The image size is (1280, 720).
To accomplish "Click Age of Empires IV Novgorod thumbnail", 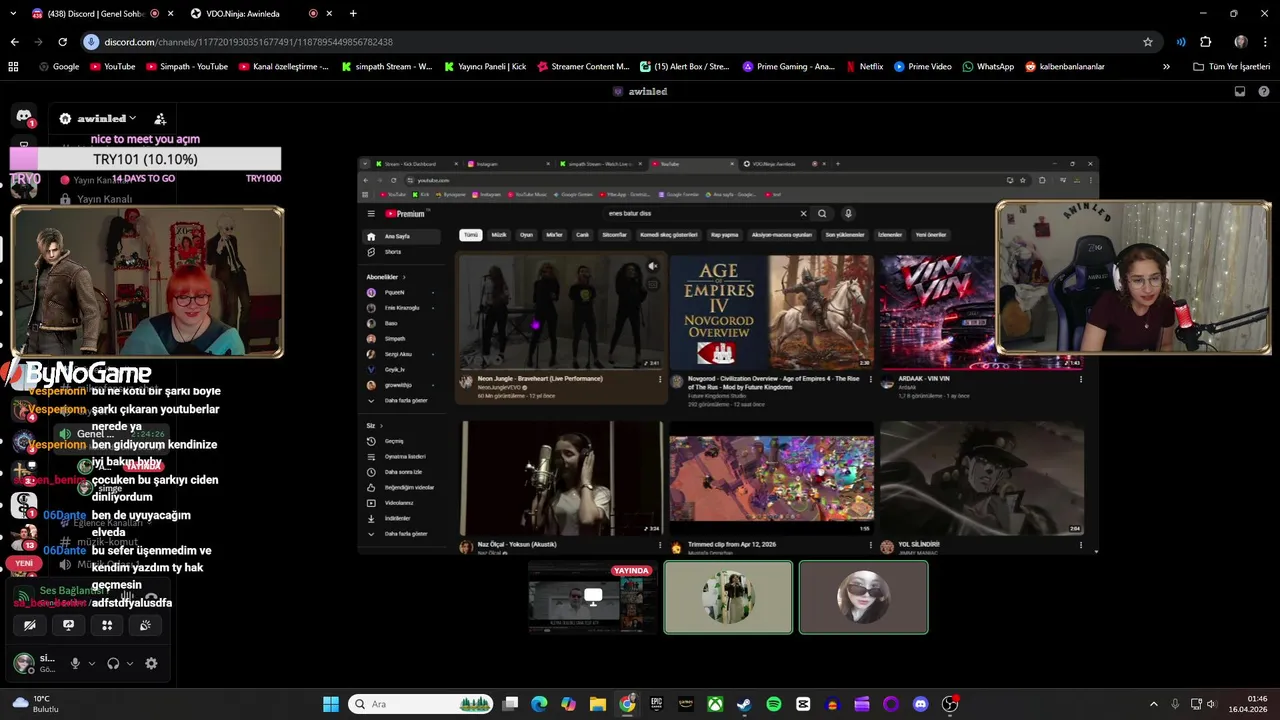I will tap(771, 312).
